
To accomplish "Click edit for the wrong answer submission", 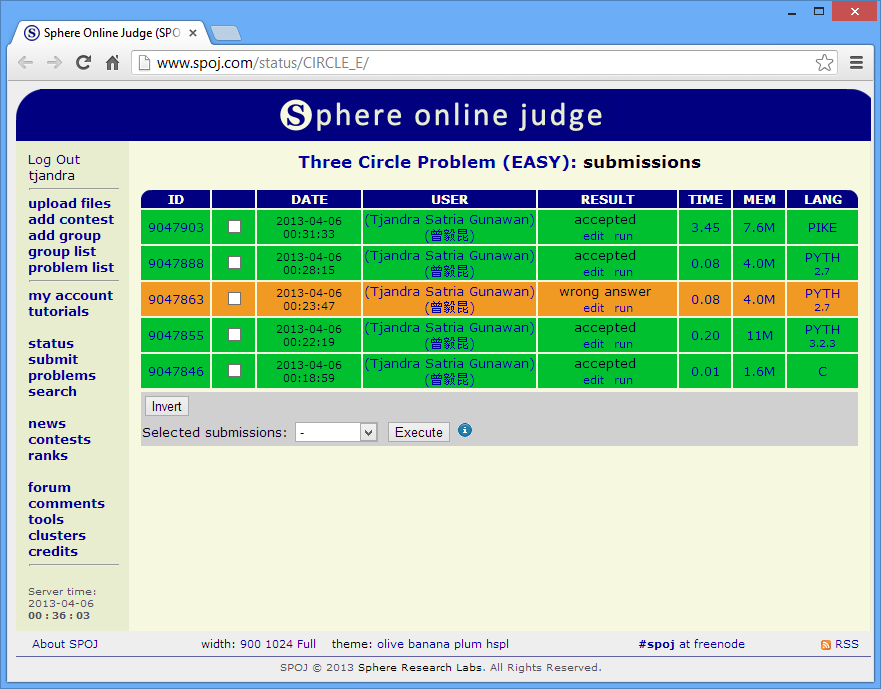I will (x=593, y=308).
